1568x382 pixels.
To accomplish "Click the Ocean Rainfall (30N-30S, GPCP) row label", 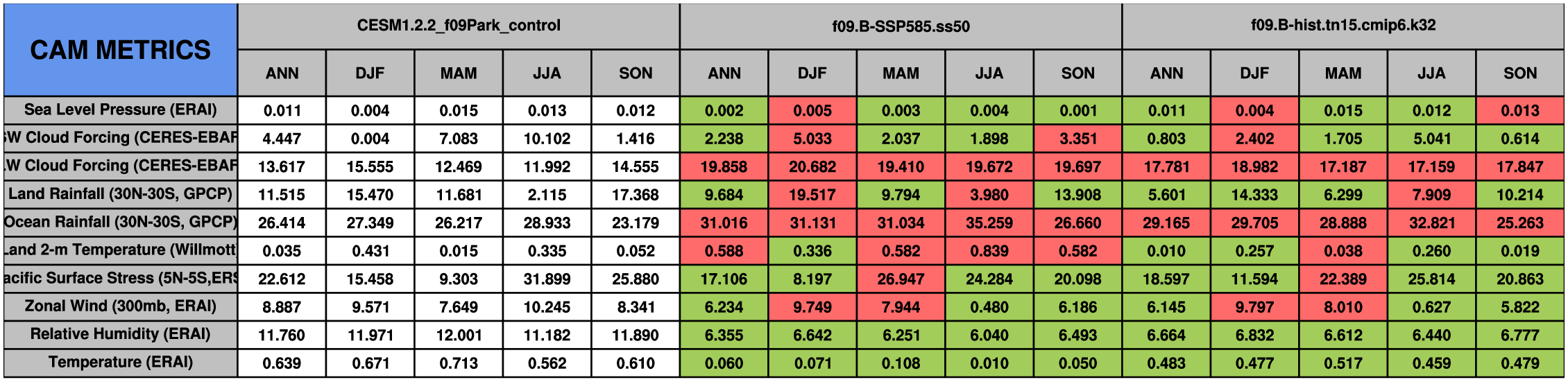I will pos(120,223).
